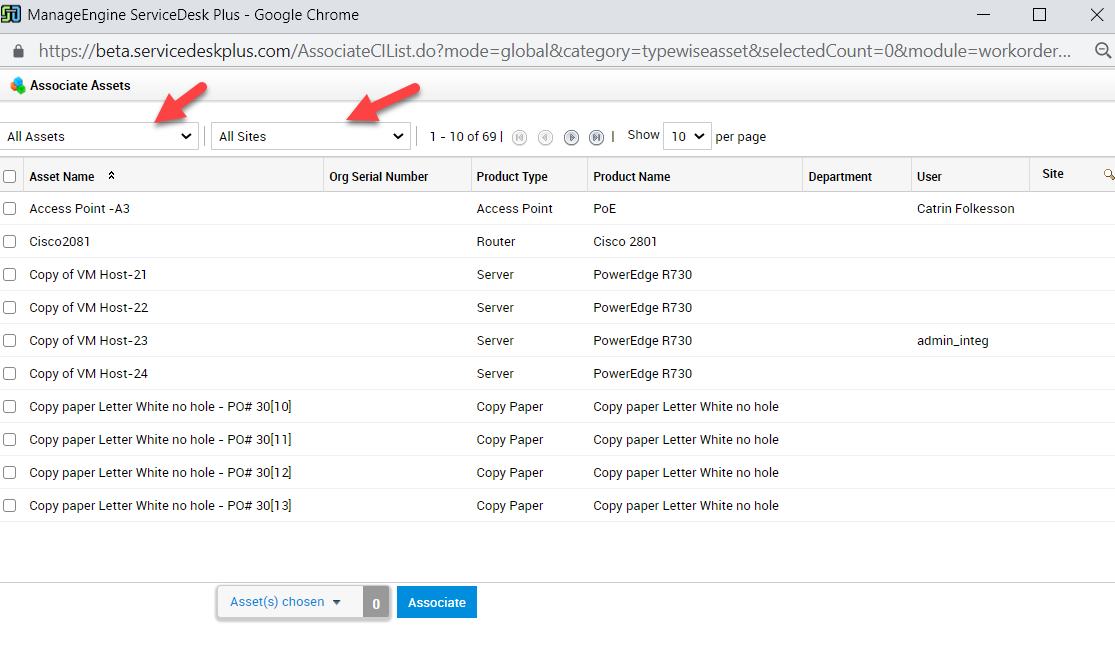Click the Associate Assets colorful logo icon

coord(18,86)
